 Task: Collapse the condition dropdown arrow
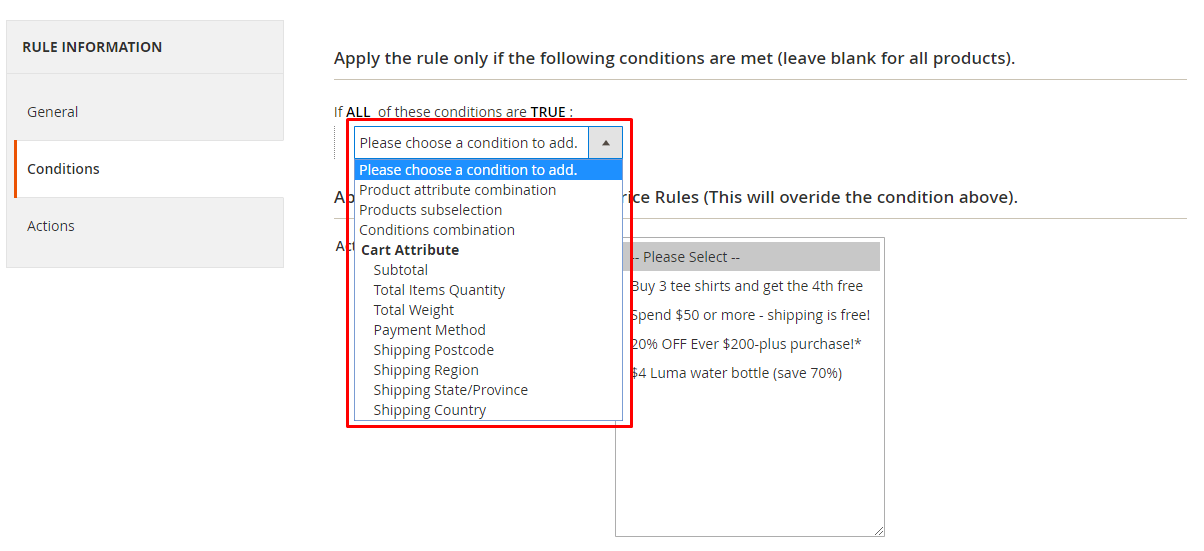point(605,143)
